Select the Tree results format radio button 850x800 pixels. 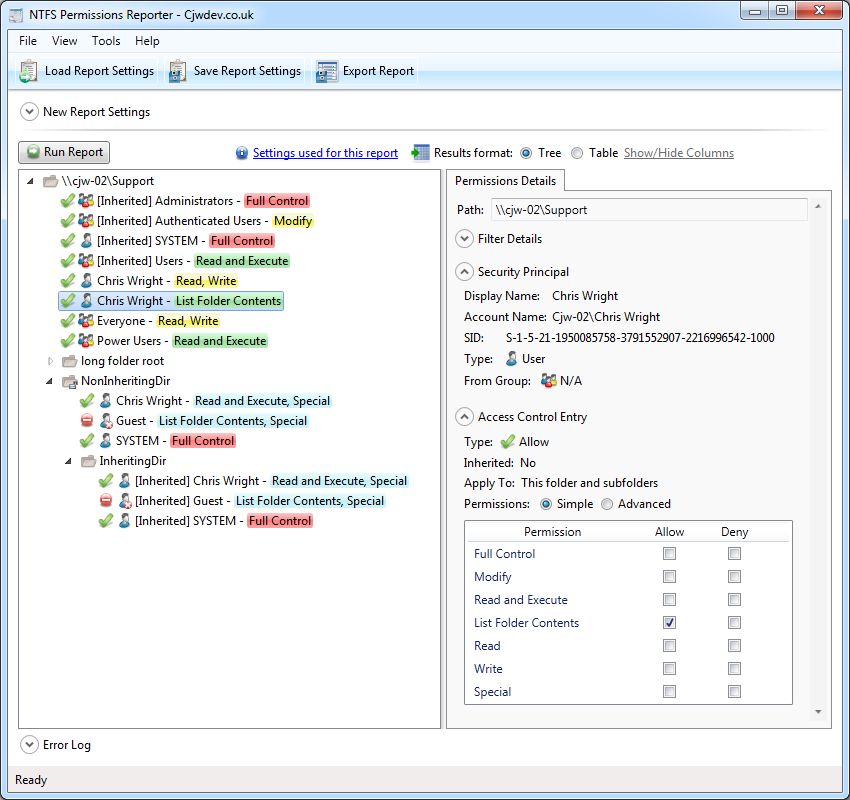(x=526, y=153)
